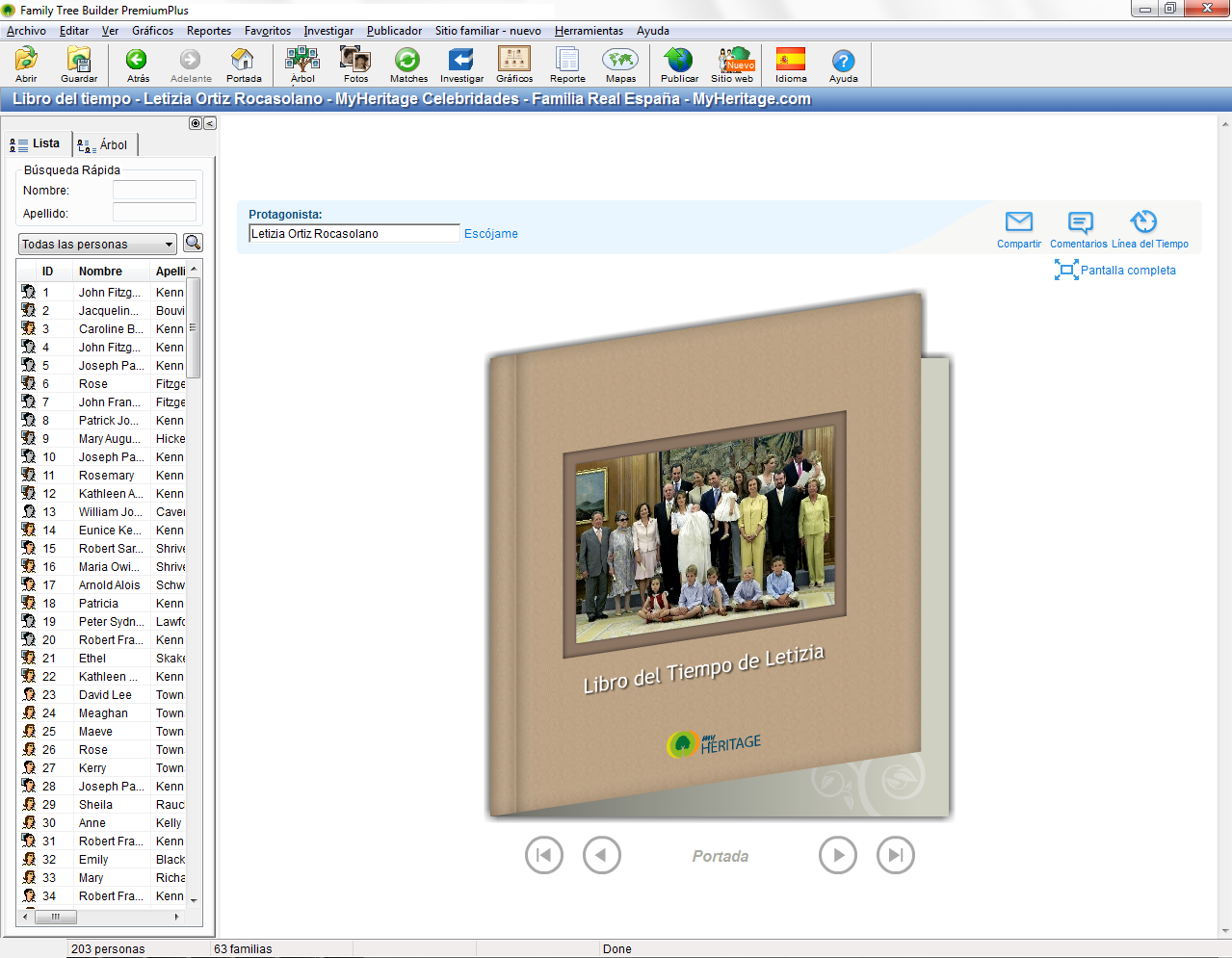Open the Publicador menu
Viewport: 1232px width, 958px height.
[394, 31]
